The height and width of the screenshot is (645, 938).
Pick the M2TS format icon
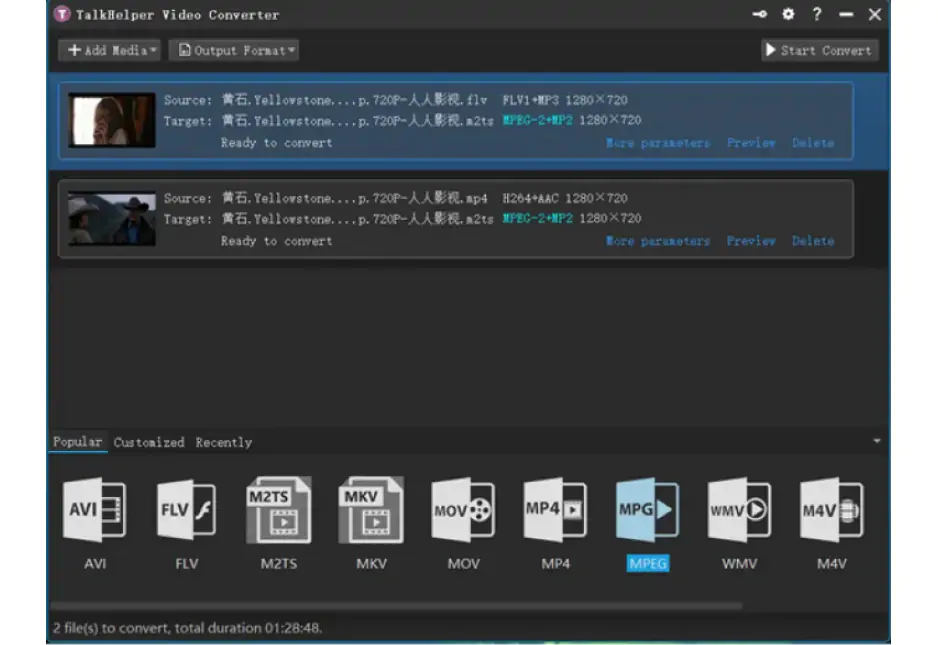point(279,511)
